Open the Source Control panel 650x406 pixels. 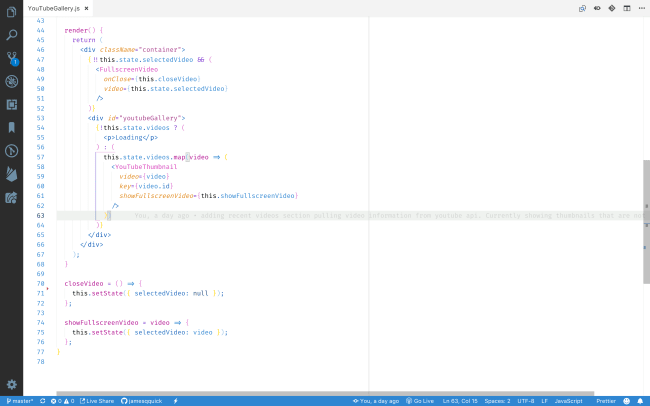click(11, 58)
